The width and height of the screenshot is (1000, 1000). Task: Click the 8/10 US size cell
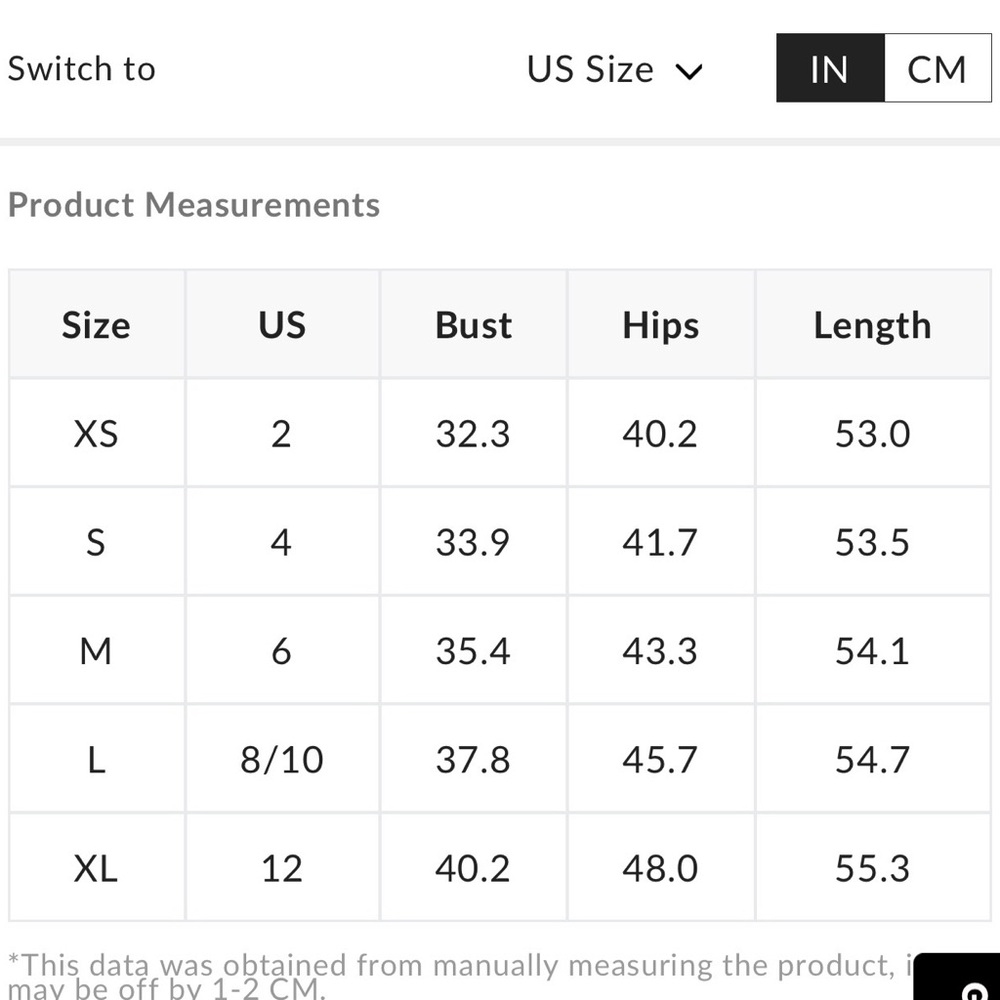click(x=282, y=760)
